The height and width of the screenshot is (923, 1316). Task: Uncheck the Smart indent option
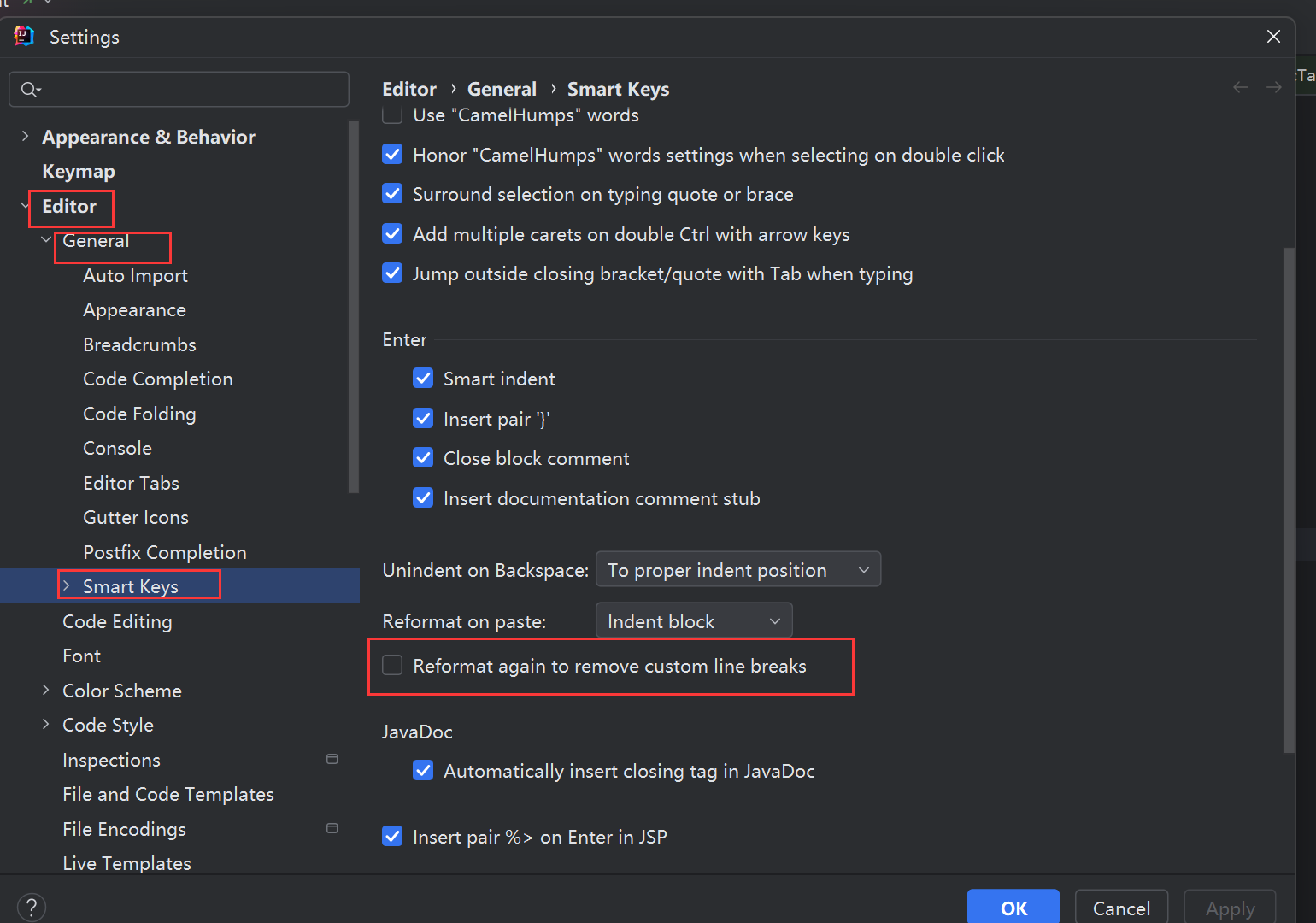coord(423,379)
